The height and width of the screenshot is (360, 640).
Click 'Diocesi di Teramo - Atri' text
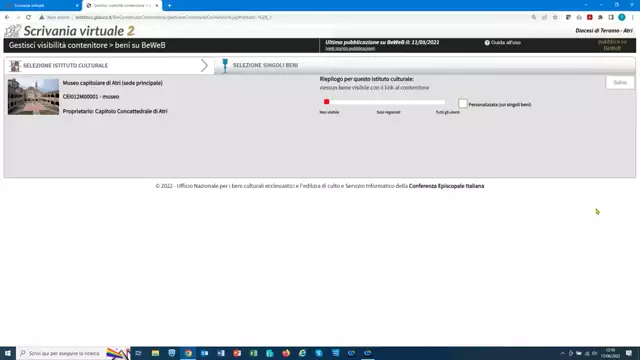(604, 31)
